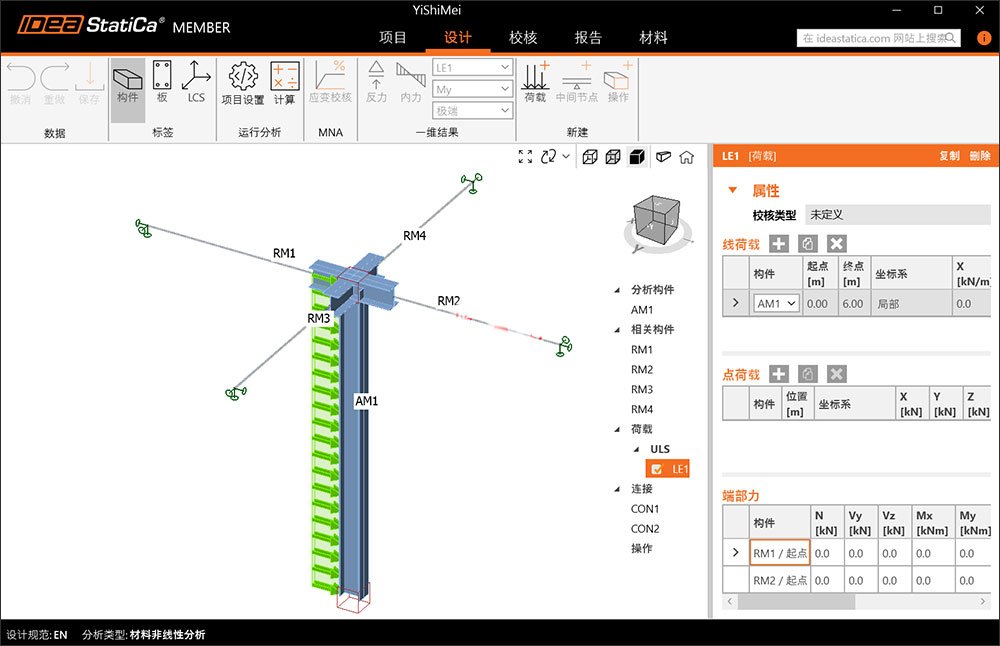The width and height of the screenshot is (1000, 646).
Task: Show 反力 reactions results
Action: [376, 82]
